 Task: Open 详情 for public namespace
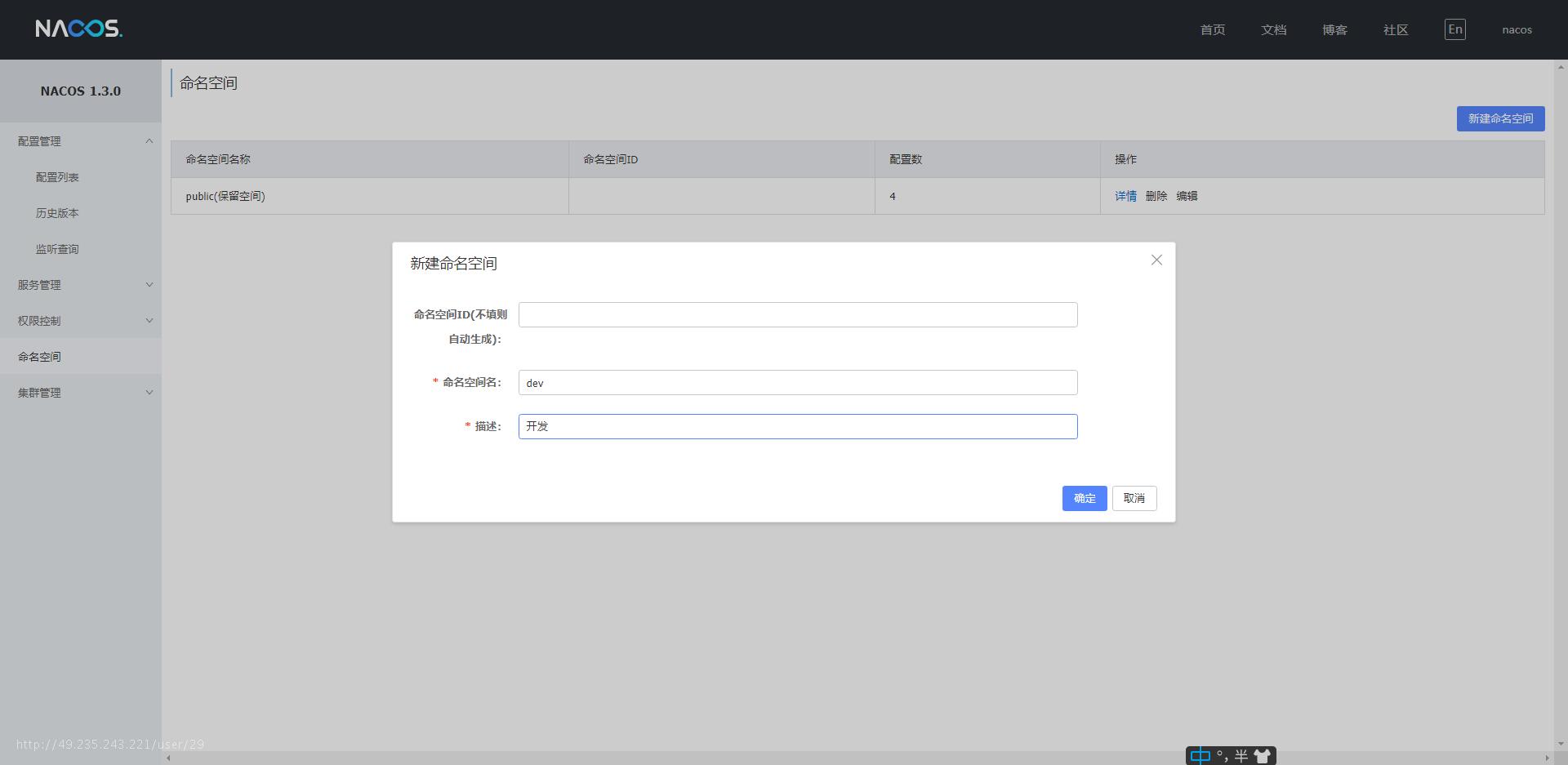pos(1125,196)
